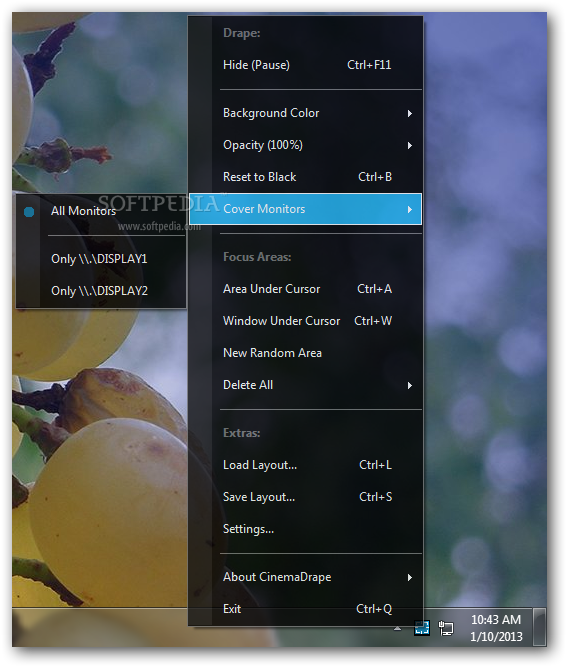
Task: Cover only \\.\DISPLAY2 monitor
Action: coord(101,291)
